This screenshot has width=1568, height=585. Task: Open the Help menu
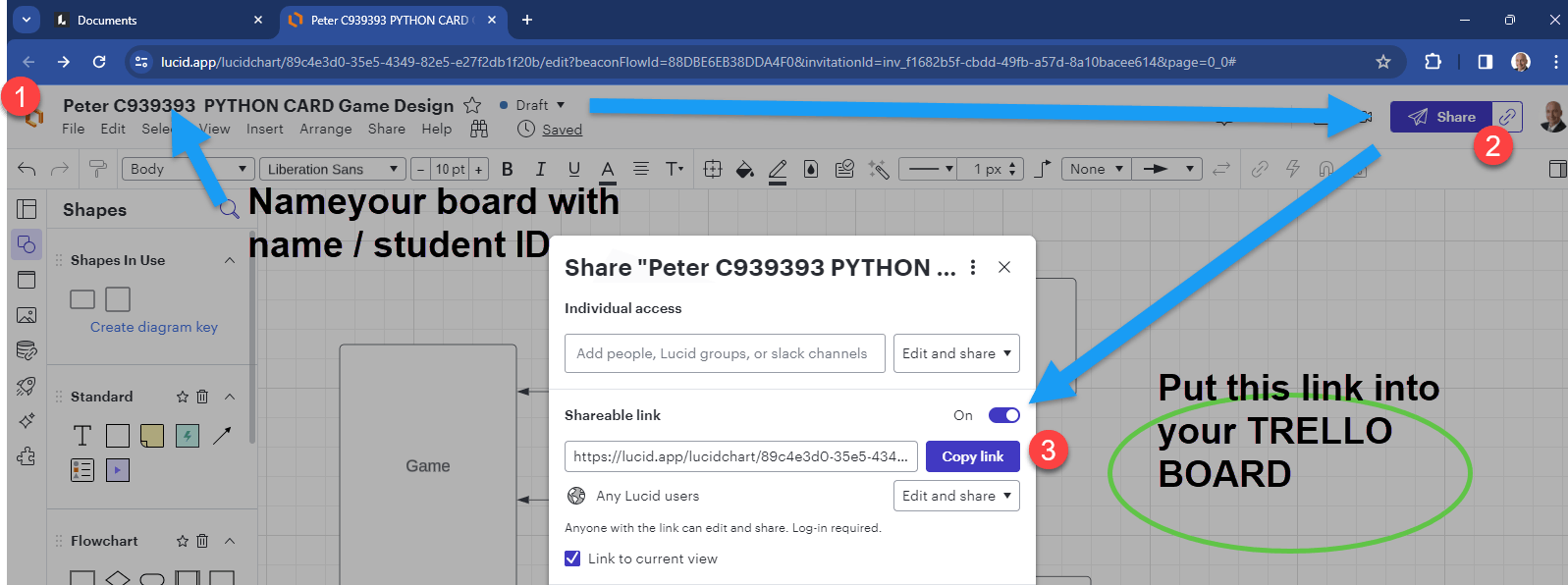coord(437,129)
